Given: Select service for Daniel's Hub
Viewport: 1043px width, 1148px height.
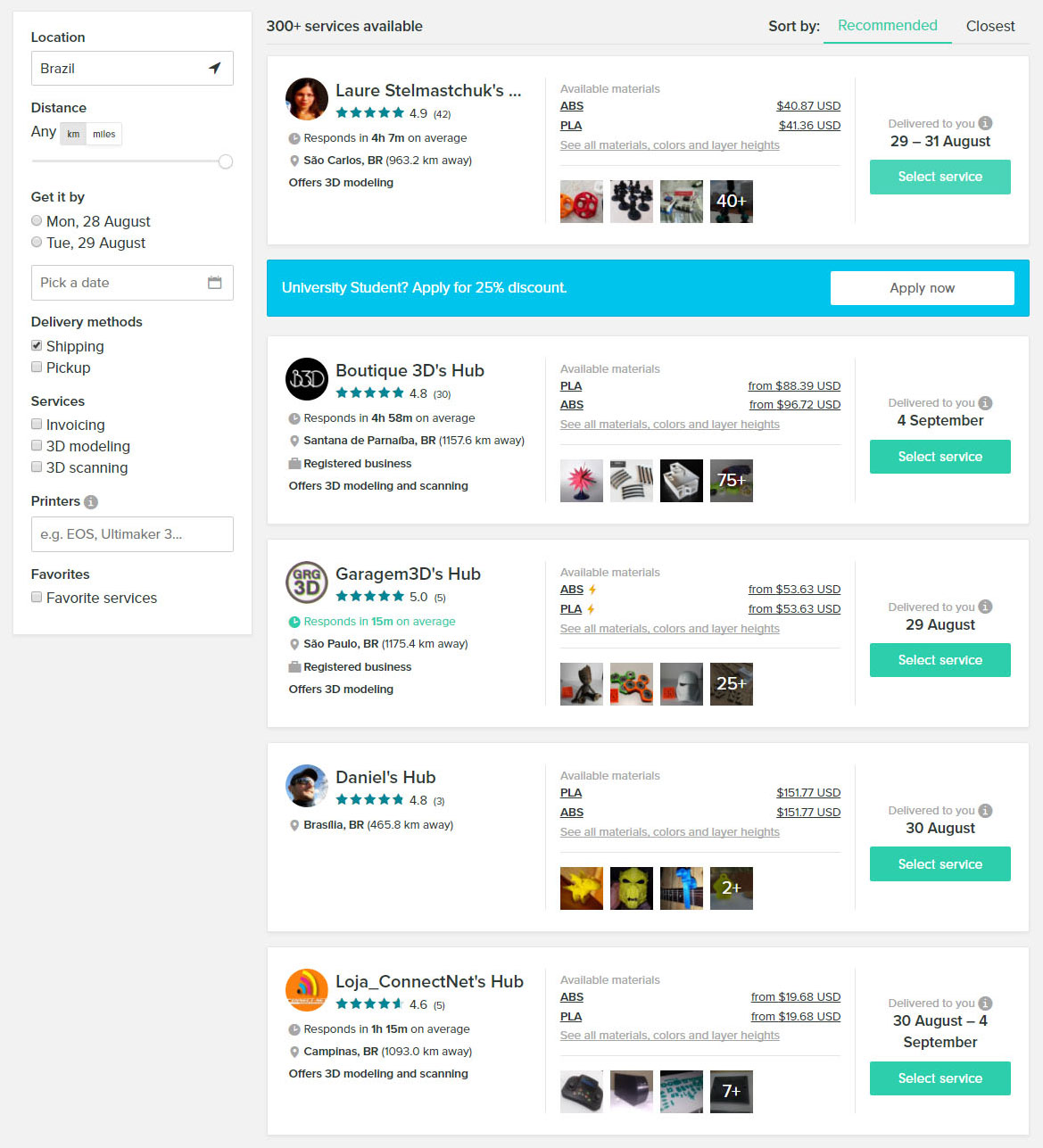Looking at the screenshot, I should [940, 864].
